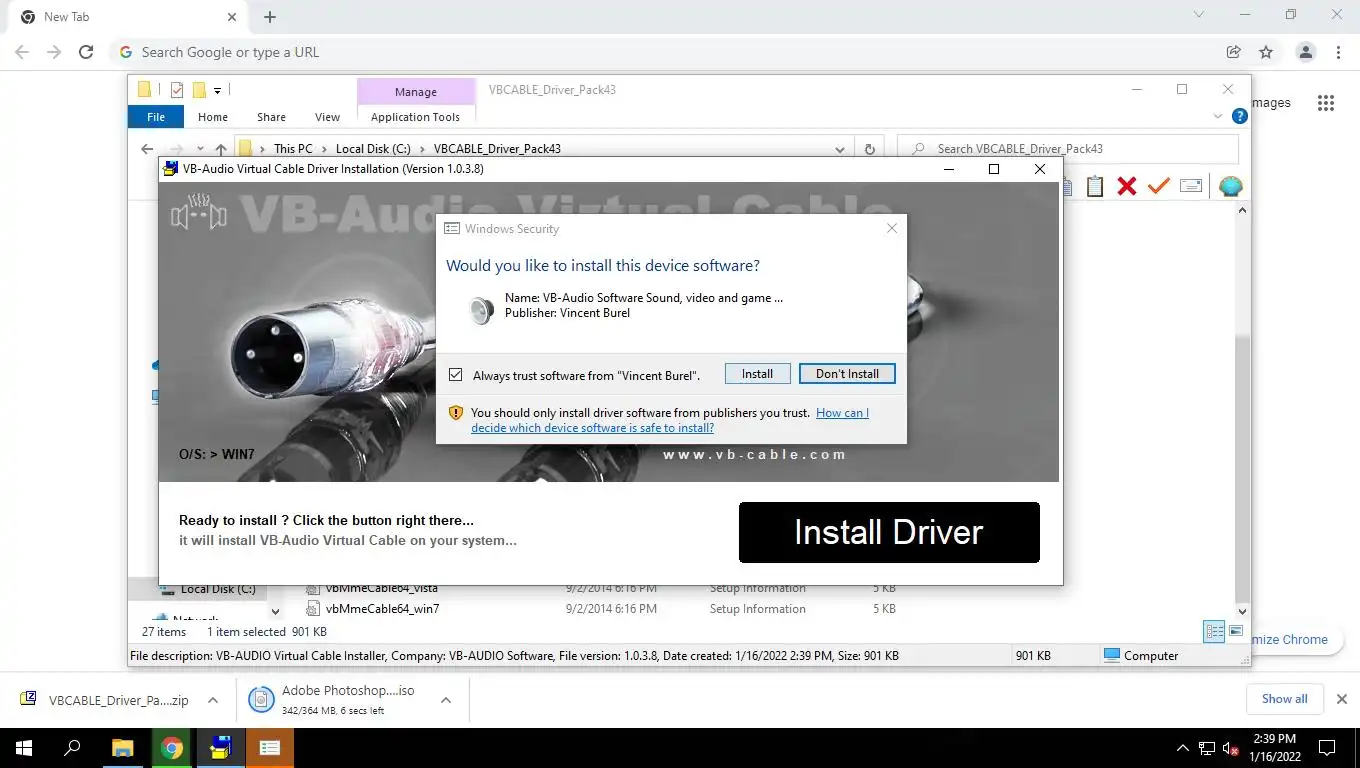
Task: Click the globe toolbar icon in Explorer
Action: [x=1231, y=186]
